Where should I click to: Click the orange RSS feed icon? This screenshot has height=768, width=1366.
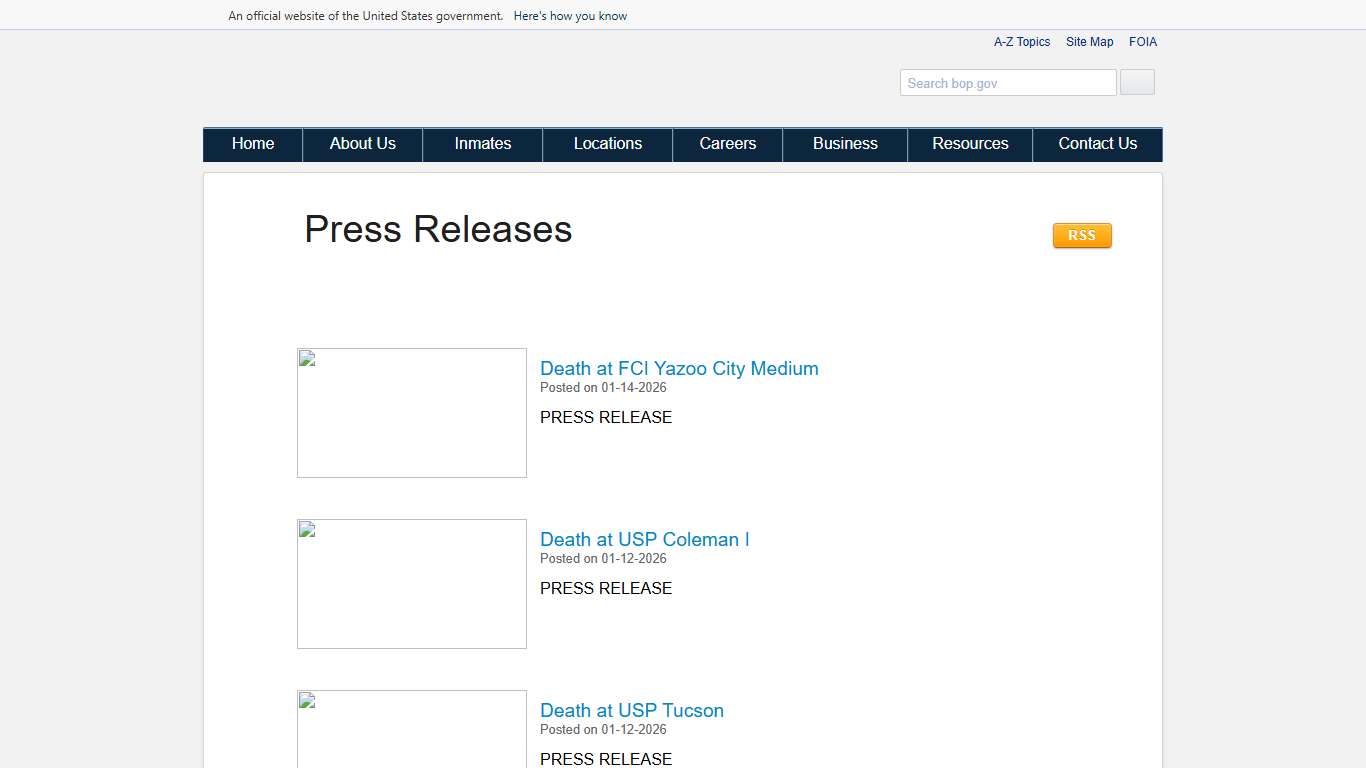click(x=1081, y=235)
